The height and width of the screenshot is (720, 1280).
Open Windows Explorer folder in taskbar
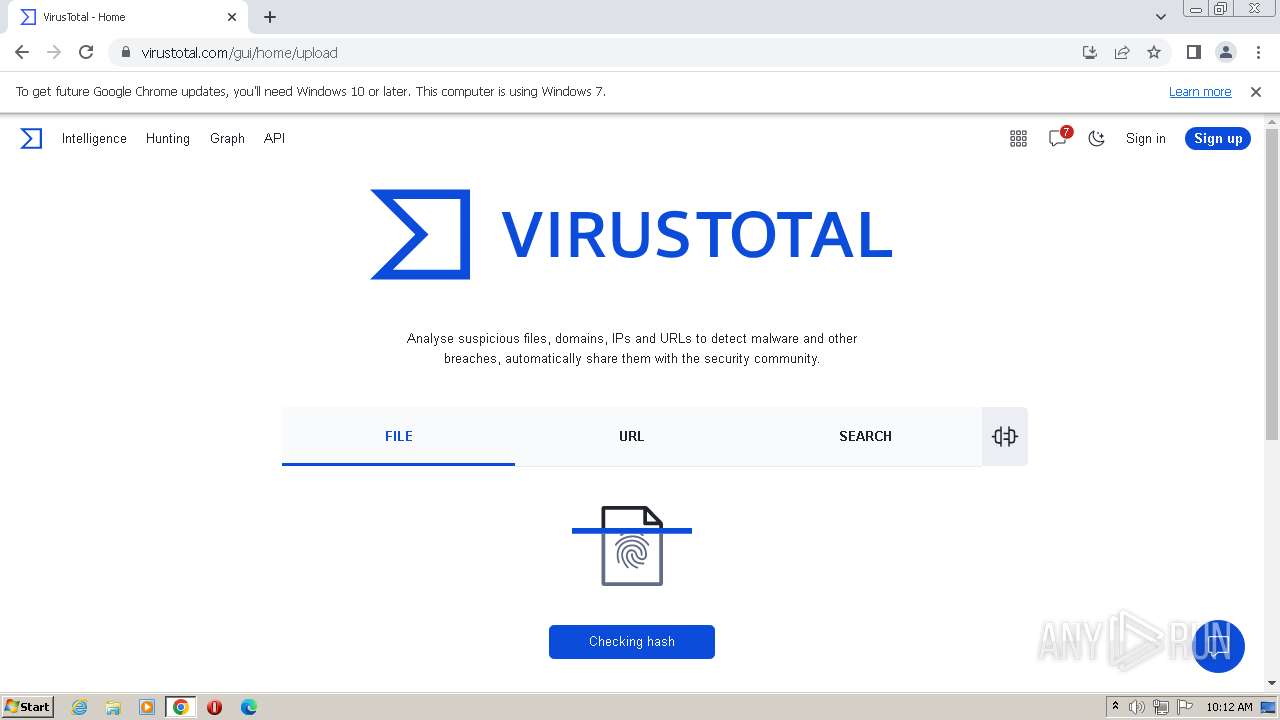pos(113,707)
